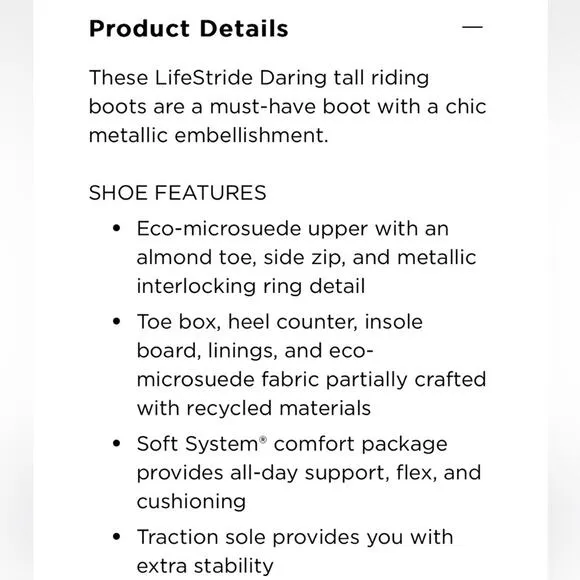This screenshot has width=580, height=580.
Task: Click the words 'LifeStride' in description
Action: point(204,78)
